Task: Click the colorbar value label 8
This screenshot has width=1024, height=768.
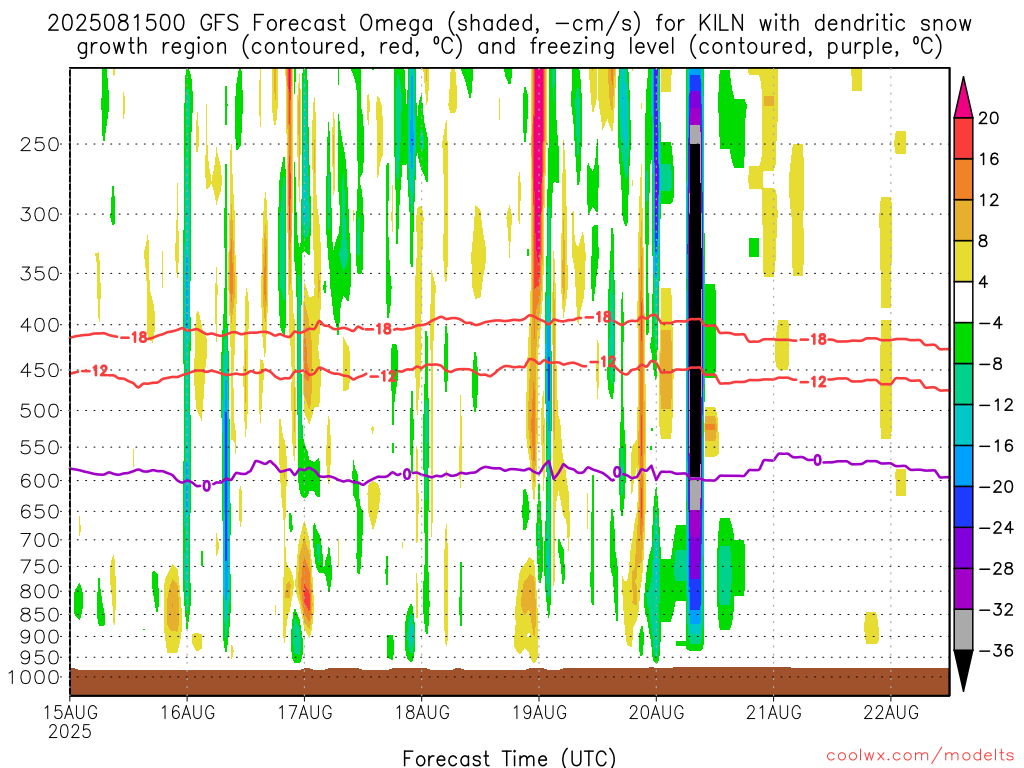Action: point(984,242)
